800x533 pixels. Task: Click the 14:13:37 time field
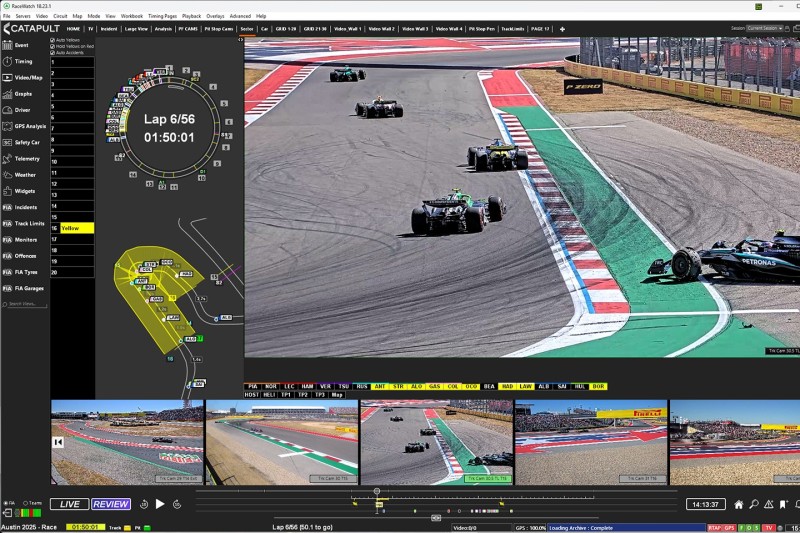[x=705, y=504]
